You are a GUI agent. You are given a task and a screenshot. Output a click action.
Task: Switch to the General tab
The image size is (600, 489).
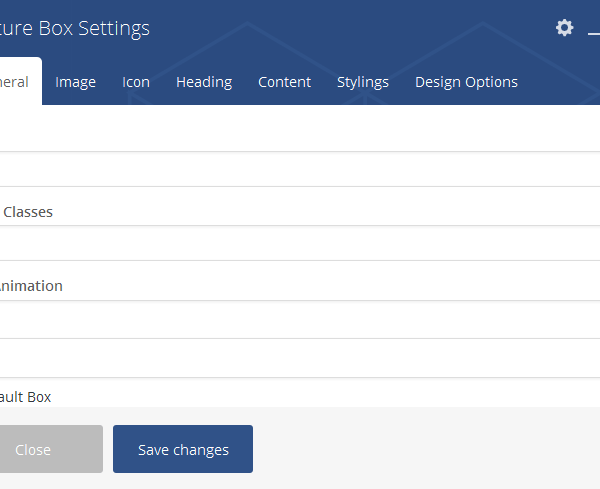pos(16,82)
